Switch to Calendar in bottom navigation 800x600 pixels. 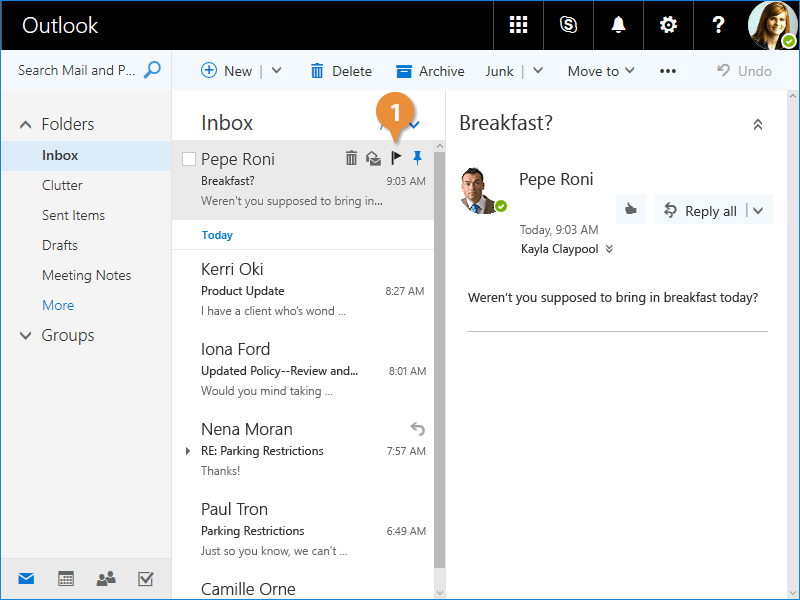(x=66, y=578)
